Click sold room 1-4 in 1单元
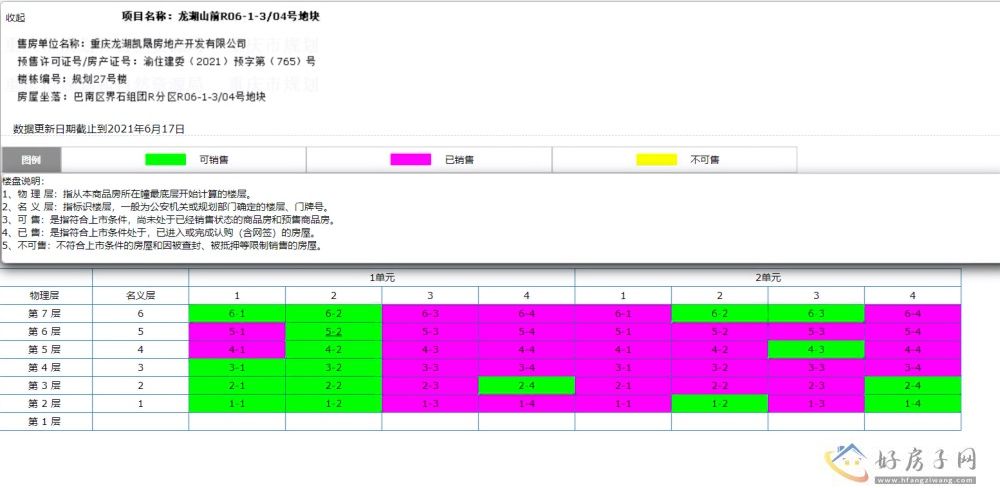 tap(526, 403)
